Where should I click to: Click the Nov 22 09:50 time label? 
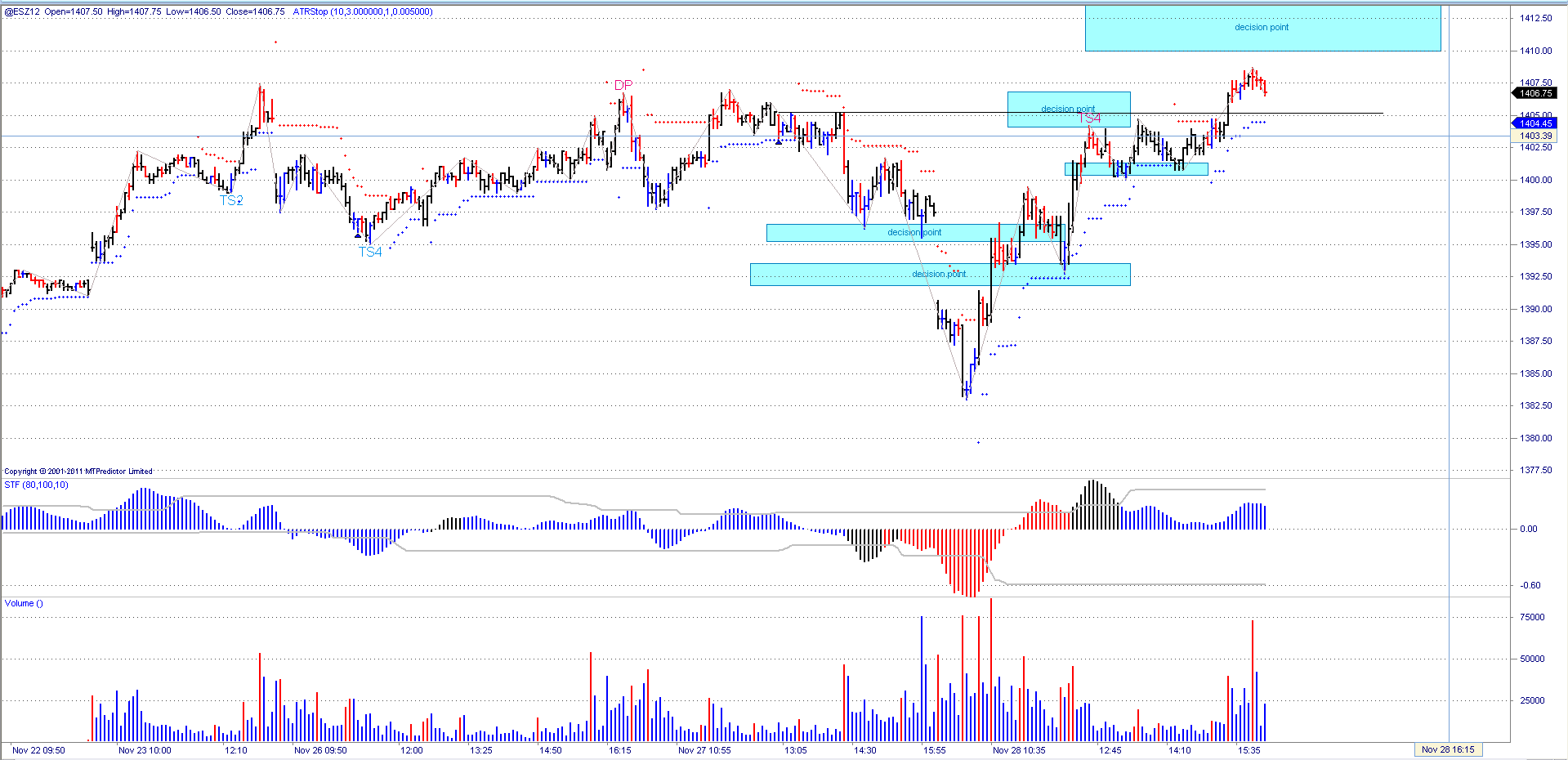coord(38,750)
